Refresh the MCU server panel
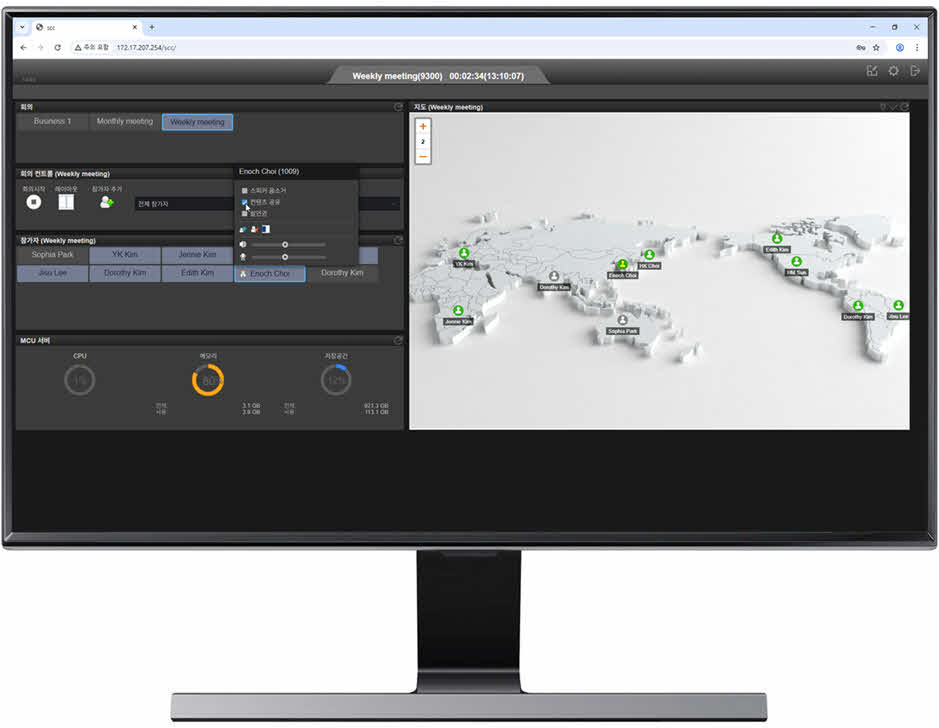 (398, 340)
